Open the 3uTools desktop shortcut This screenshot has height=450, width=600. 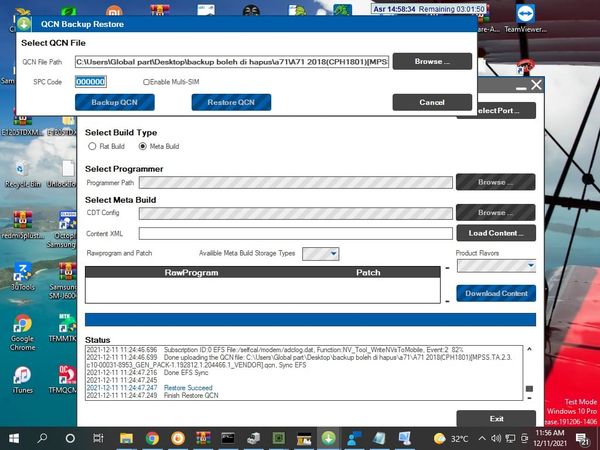point(22,272)
